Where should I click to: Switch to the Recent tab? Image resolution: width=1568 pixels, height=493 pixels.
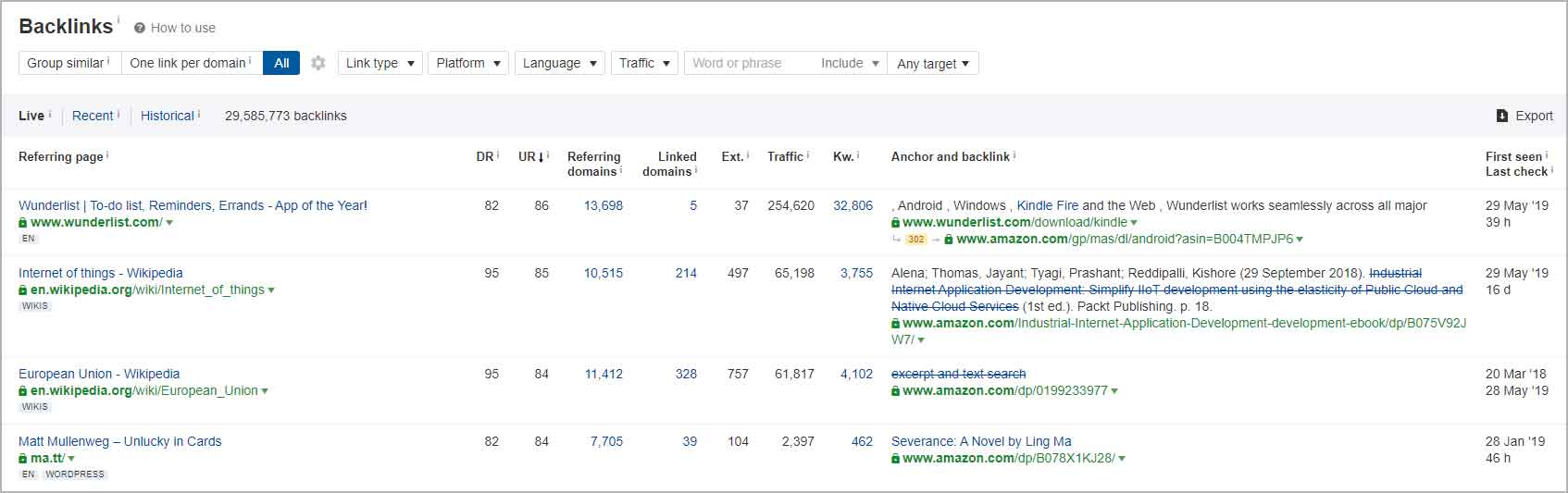(93, 116)
